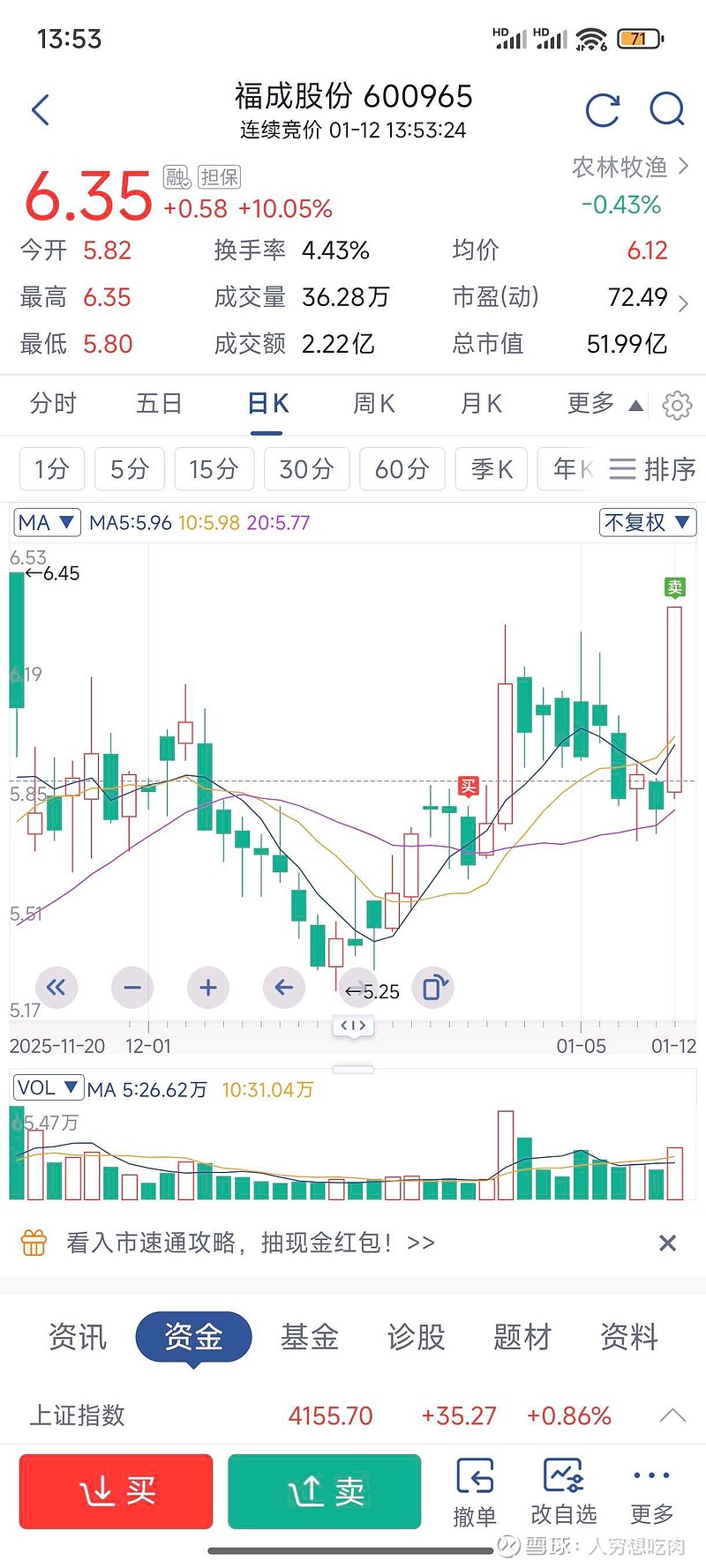Screen dimensions: 706x1568
Task: Zoom out chart with minus button
Action: point(132,988)
